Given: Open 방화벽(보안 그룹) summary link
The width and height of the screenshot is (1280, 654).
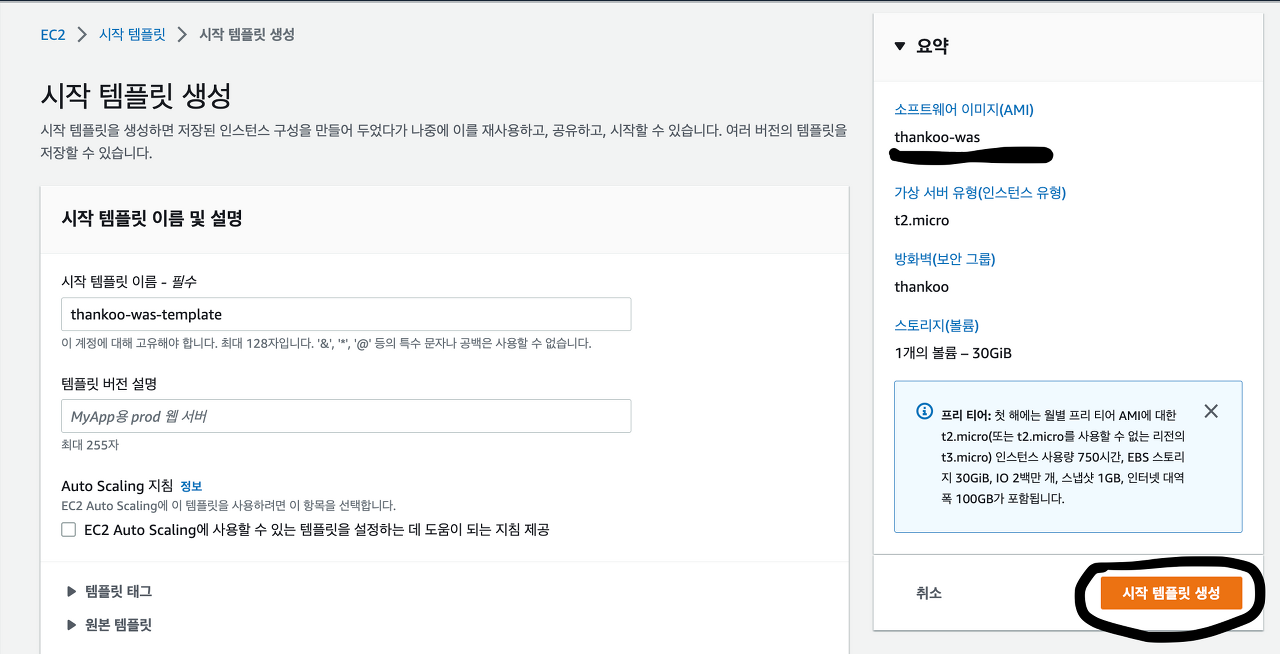Looking at the screenshot, I should 945,259.
